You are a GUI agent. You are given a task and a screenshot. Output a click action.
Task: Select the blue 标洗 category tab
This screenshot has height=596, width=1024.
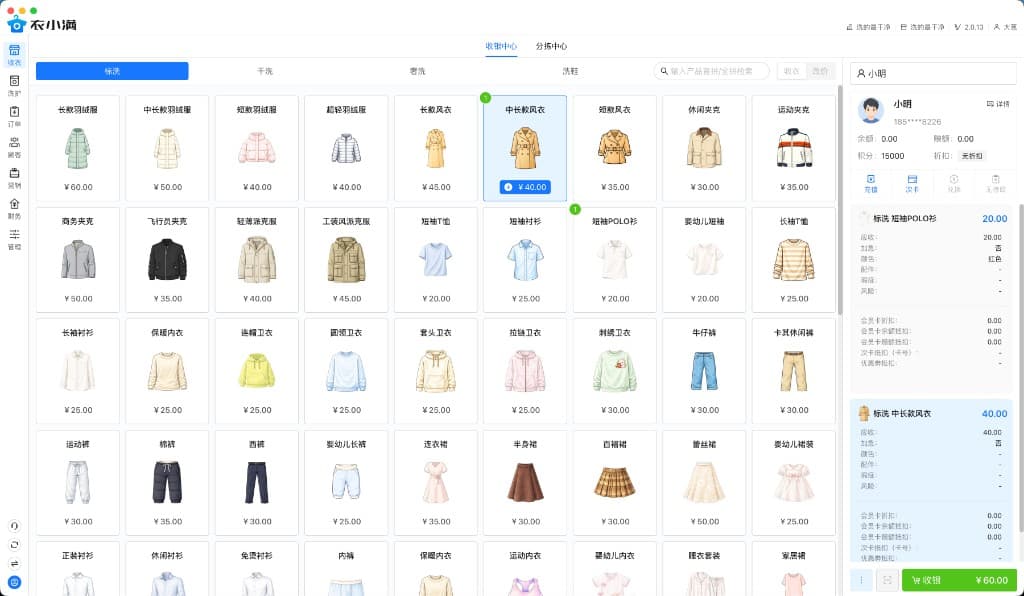pyautogui.click(x=112, y=71)
